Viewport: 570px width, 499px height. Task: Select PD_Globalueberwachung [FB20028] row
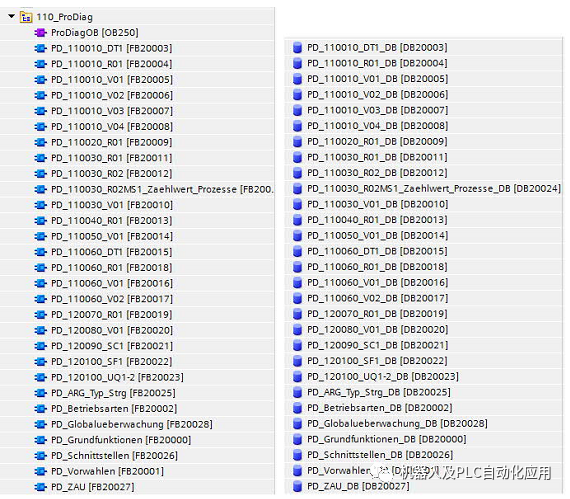[132, 424]
